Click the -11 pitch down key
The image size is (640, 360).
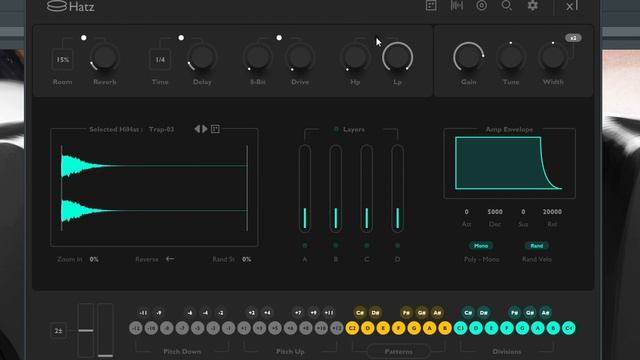point(143,313)
